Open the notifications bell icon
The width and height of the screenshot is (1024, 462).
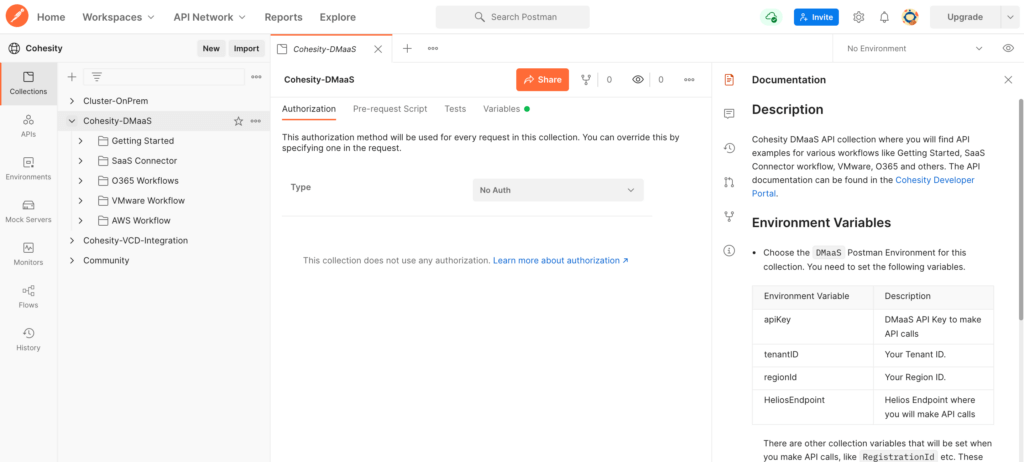point(884,17)
